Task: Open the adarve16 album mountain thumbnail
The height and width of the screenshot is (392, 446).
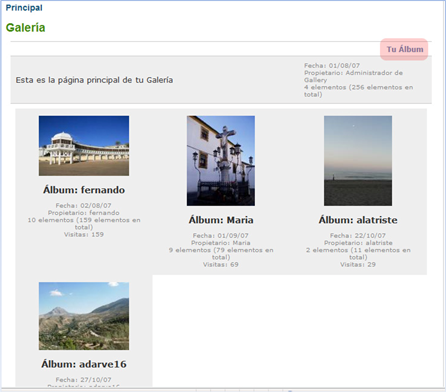Action: coord(84,316)
